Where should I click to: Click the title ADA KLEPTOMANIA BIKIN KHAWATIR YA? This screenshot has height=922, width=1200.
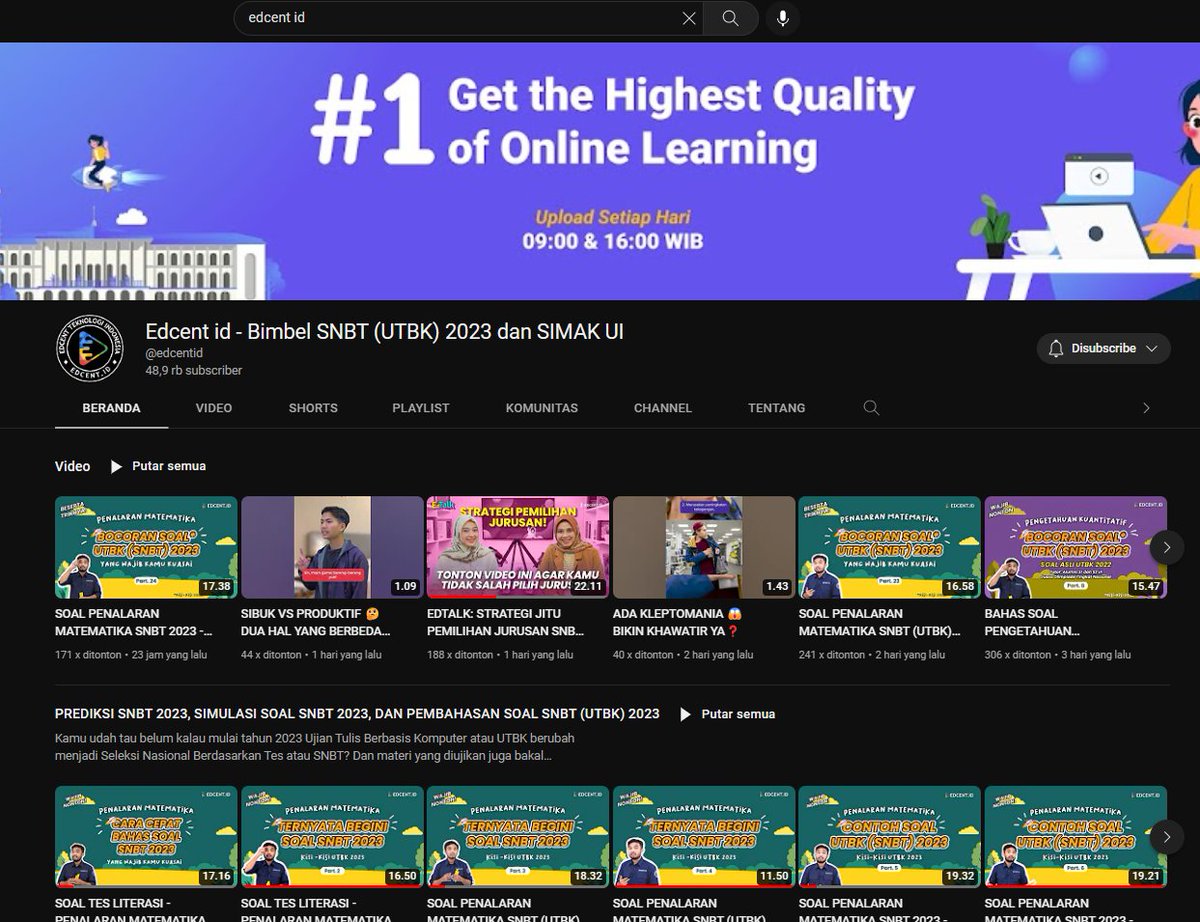(x=677, y=622)
